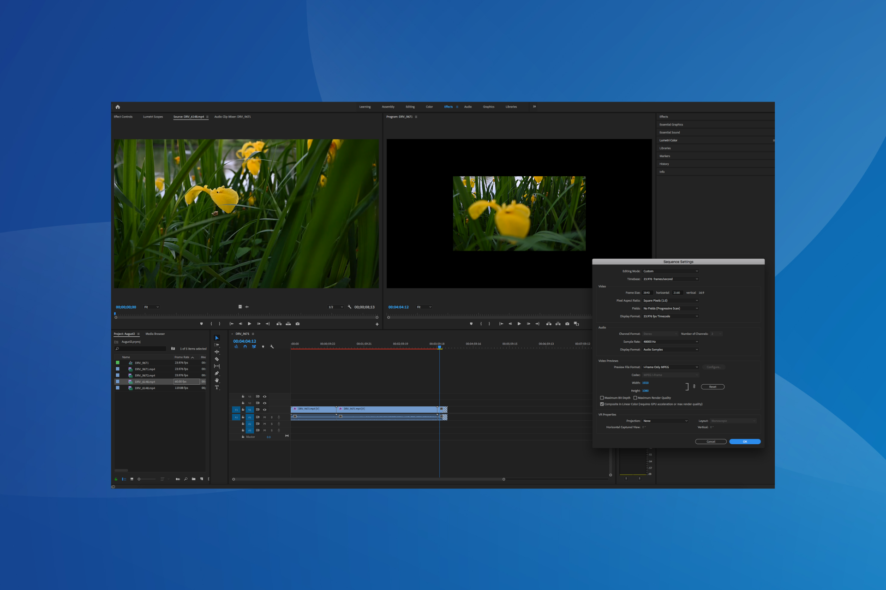The width and height of the screenshot is (886, 590).
Task: Open Source monitor settings wrench
Action: pos(349,307)
